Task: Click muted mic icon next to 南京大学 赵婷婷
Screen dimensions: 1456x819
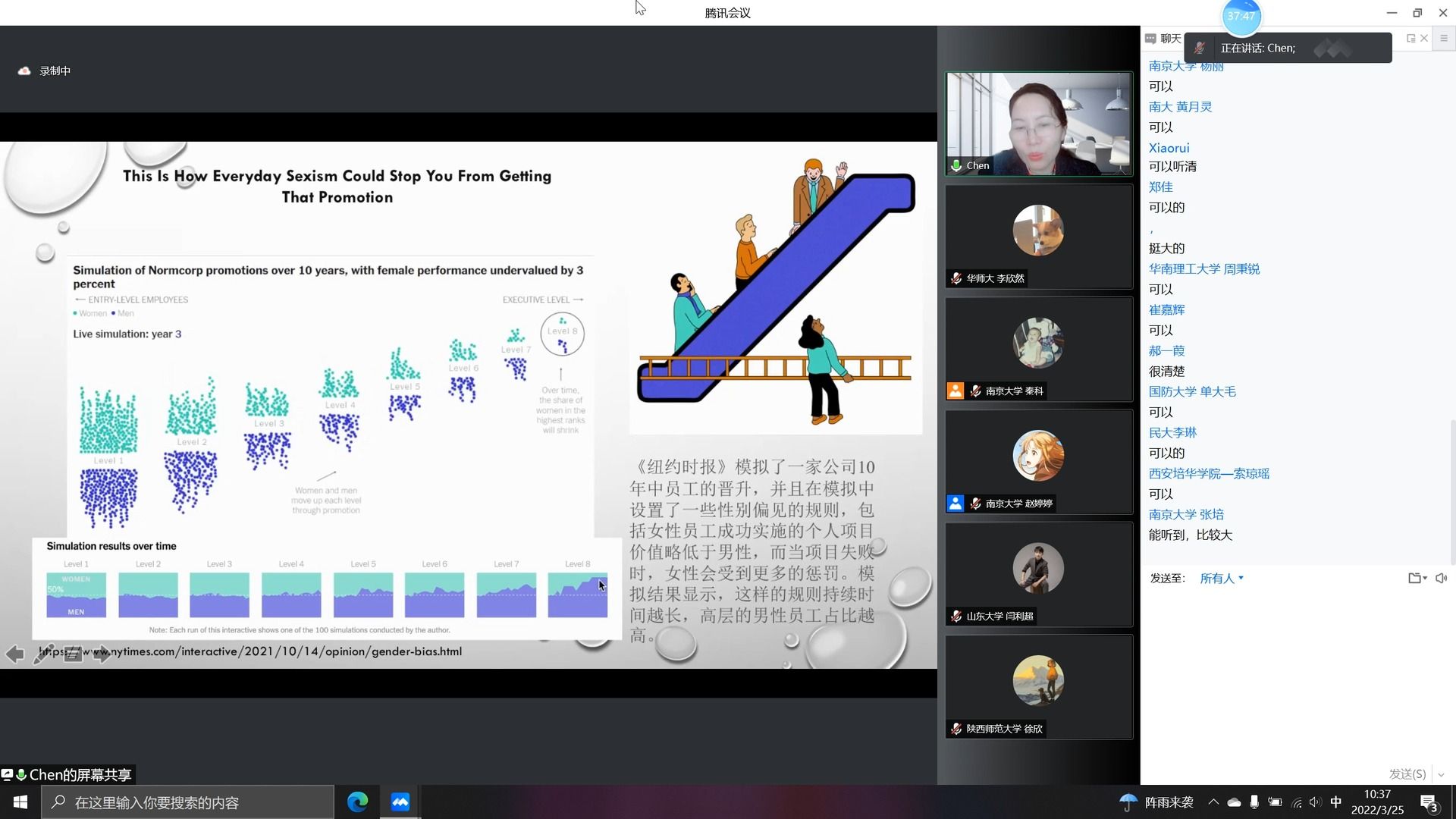Action: click(x=976, y=504)
